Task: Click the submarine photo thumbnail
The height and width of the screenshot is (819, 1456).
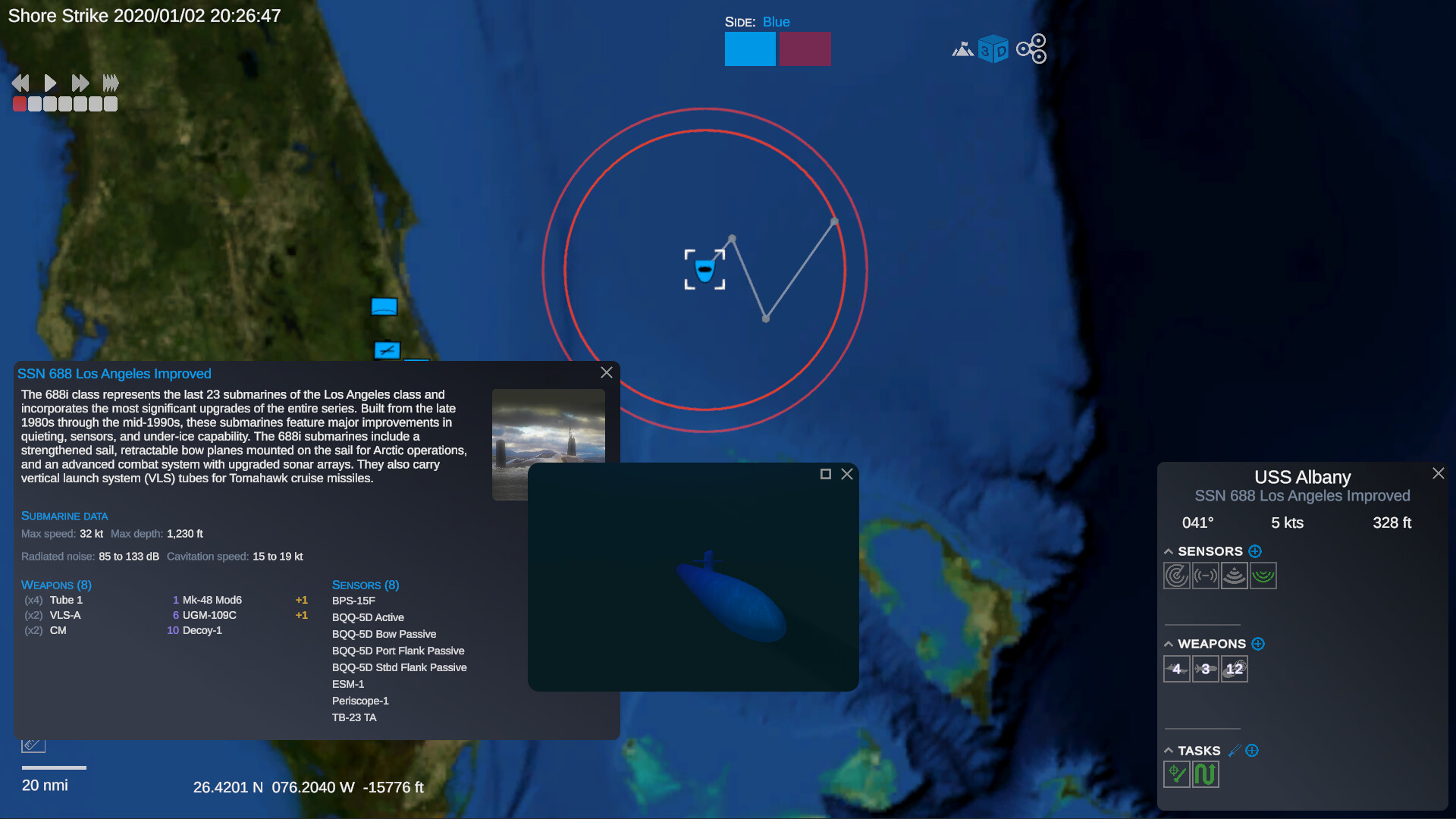Action: click(x=548, y=425)
